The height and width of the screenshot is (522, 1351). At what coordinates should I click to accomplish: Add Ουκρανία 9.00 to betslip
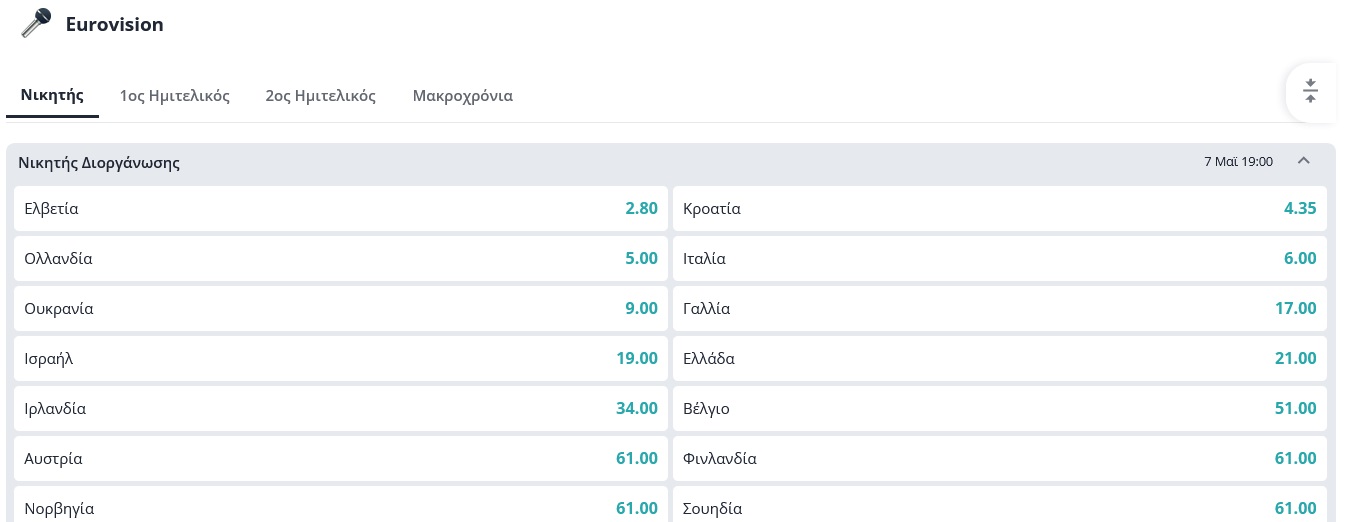coord(341,308)
